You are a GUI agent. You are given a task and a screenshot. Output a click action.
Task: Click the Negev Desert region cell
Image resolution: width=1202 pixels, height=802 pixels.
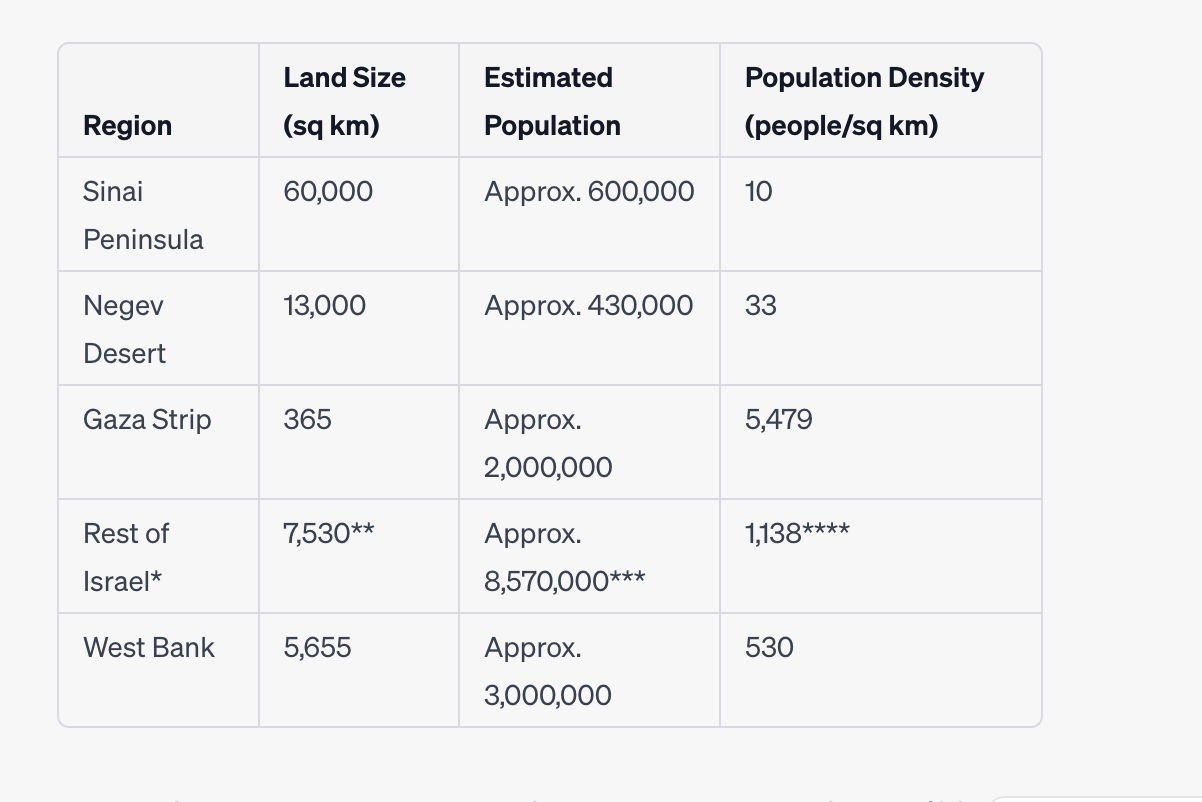[x=125, y=329]
